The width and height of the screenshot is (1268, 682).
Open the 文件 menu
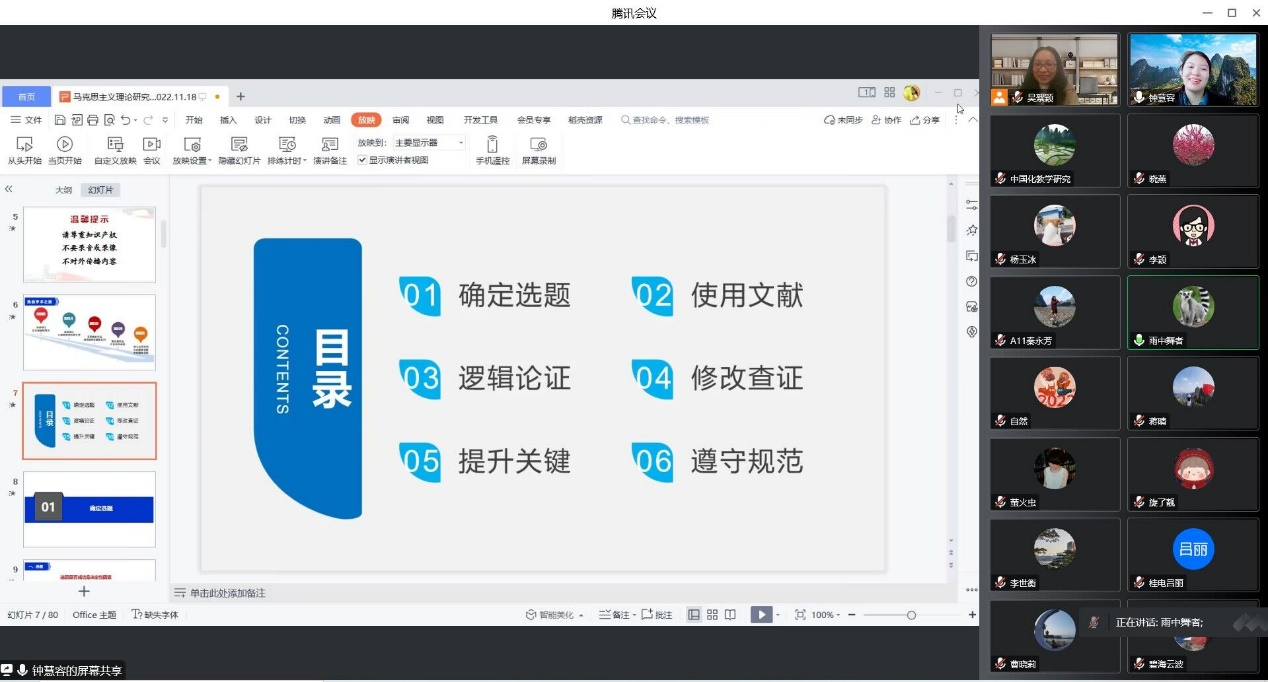pyautogui.click(x=27, y=120)
